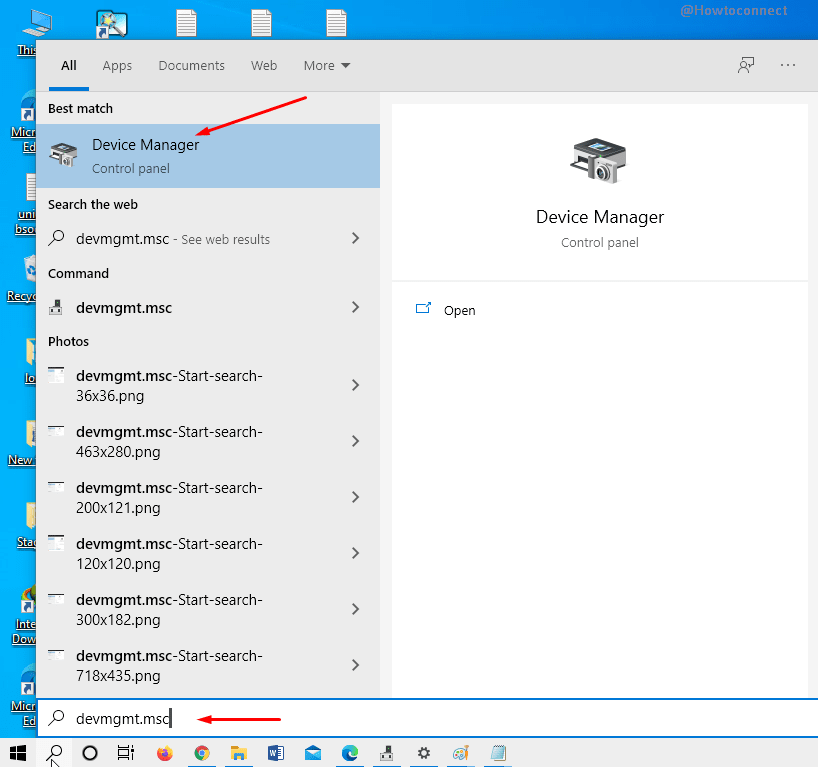Image resolution: width=818 pixels, height=767 pixels.
Task: Expand chevron for the 300x182.png photo
Action: click(x=355, y=609)
